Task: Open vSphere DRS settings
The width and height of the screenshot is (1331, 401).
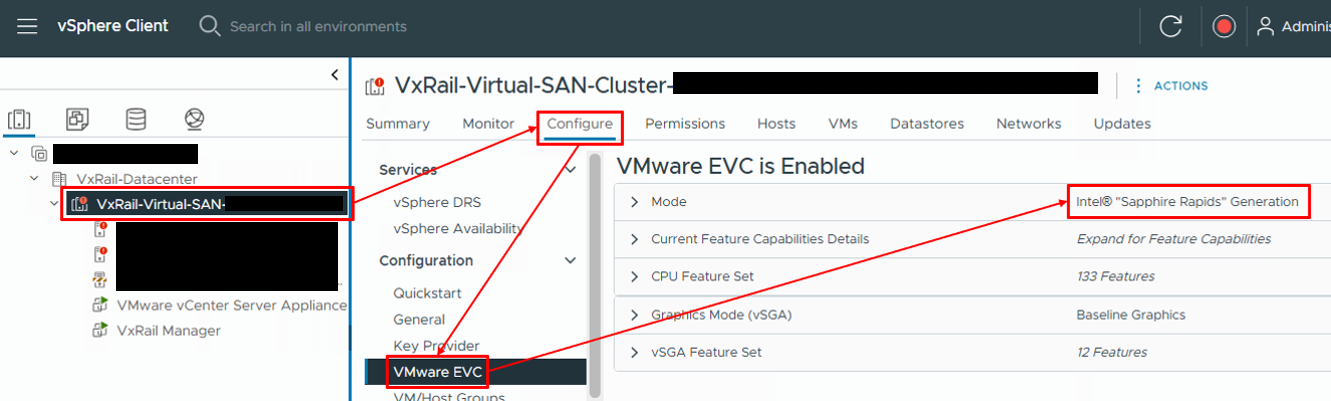Action: (437, 203)
